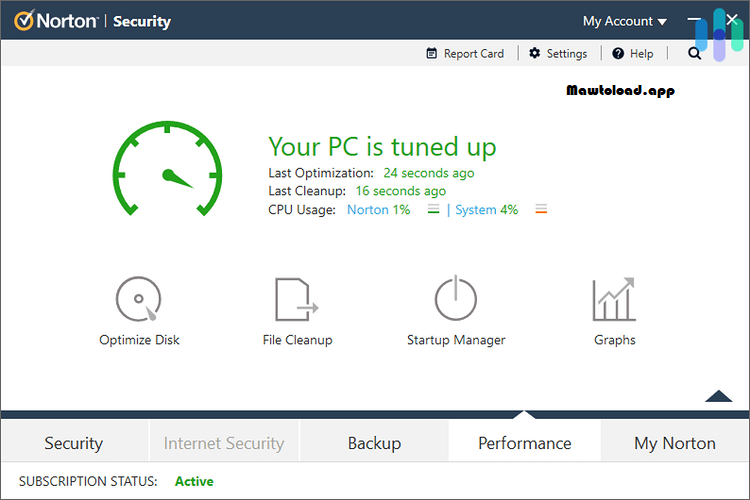The width and height of the screenshot is (750, 500).
Task: Expand the My Account dropdown
Action: pos(624,21)
